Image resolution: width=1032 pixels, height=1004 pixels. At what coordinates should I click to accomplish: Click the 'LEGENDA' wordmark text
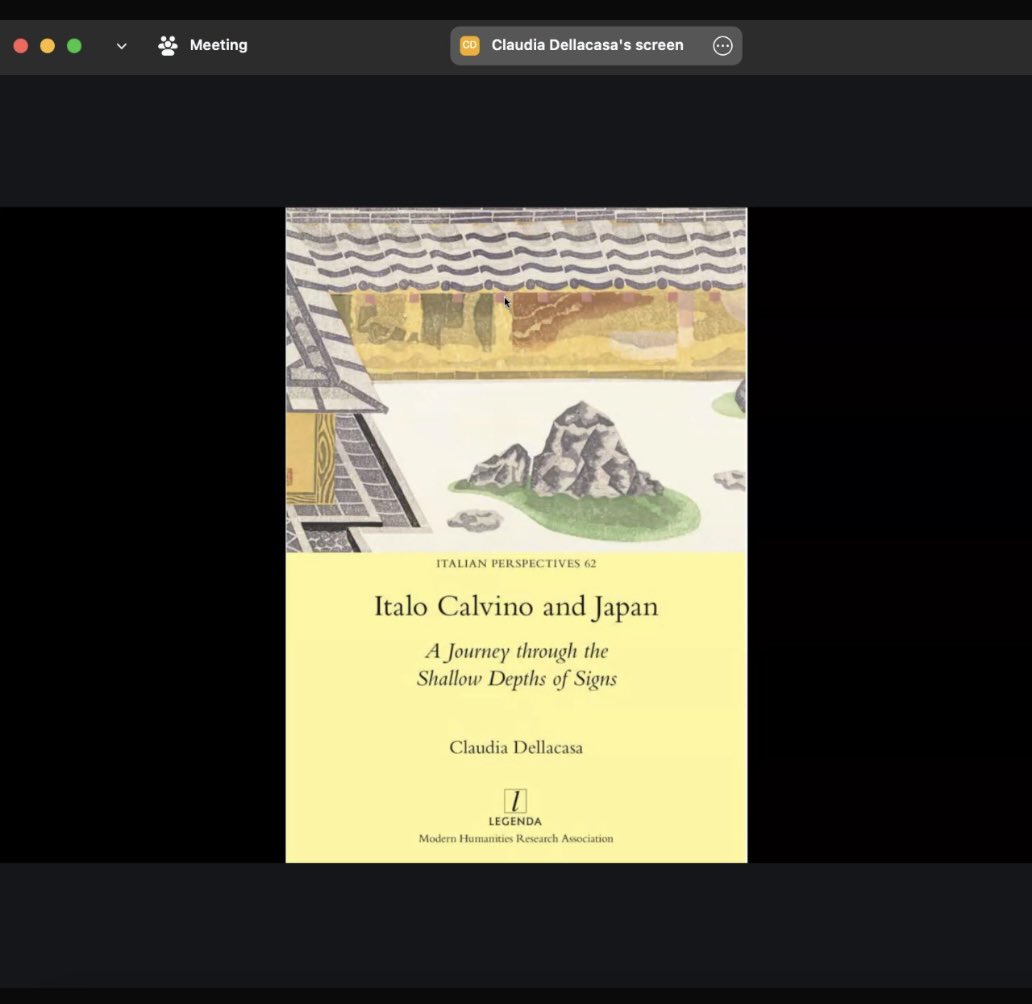(x=515, y=822)
